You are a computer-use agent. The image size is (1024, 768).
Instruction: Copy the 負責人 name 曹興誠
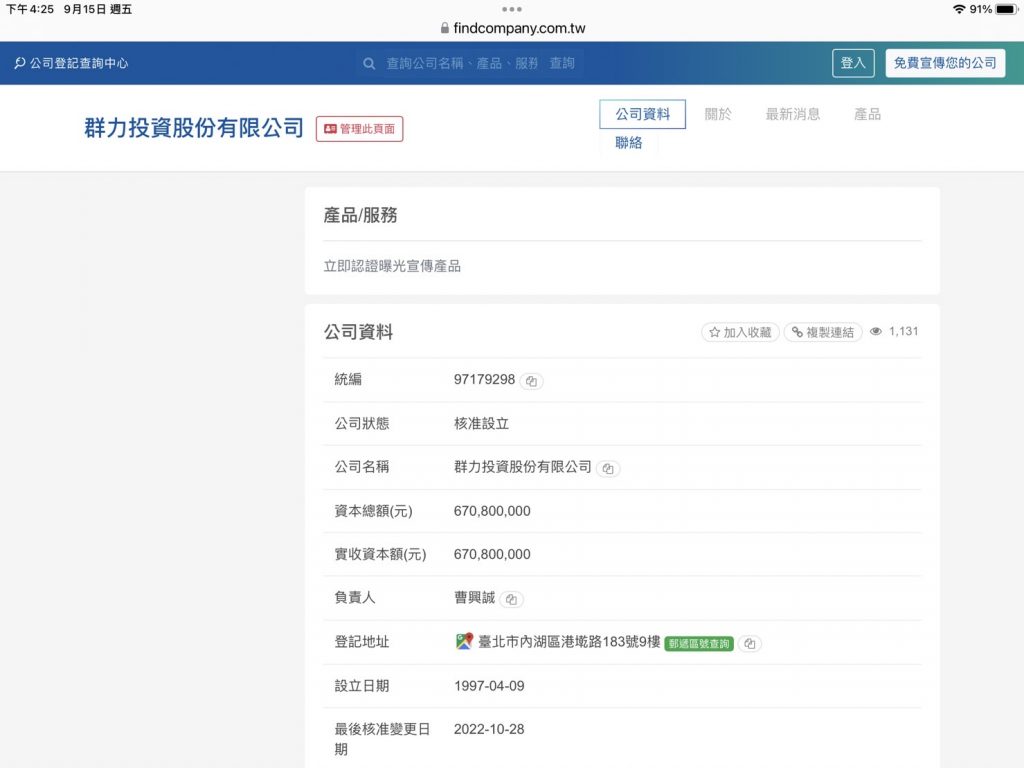click(x=511, y=600)
